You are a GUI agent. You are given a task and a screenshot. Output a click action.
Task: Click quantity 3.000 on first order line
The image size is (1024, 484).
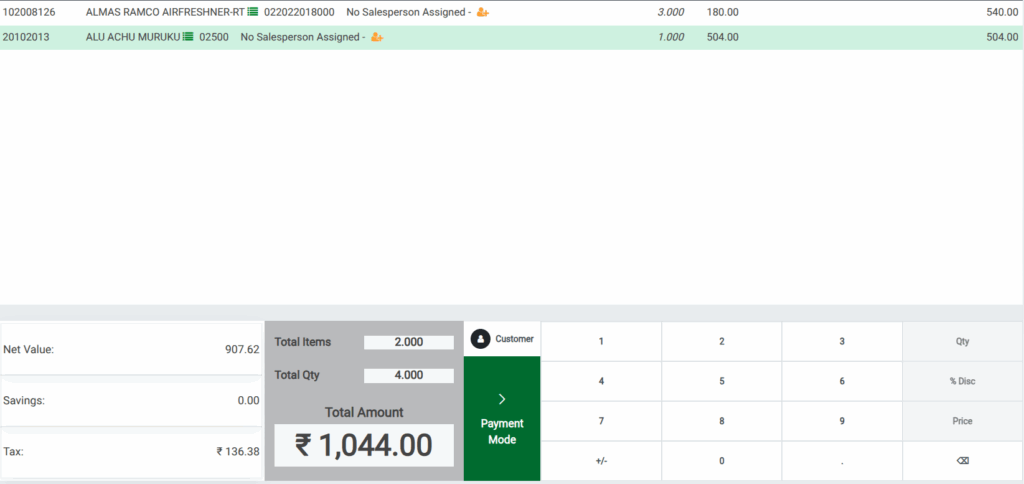coord(671,12)
